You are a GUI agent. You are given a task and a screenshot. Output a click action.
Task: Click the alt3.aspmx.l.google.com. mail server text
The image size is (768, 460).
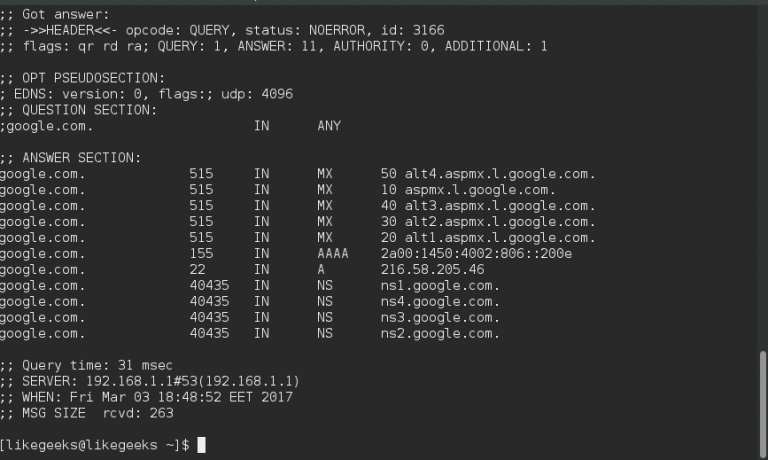click(x=500, y=206)
